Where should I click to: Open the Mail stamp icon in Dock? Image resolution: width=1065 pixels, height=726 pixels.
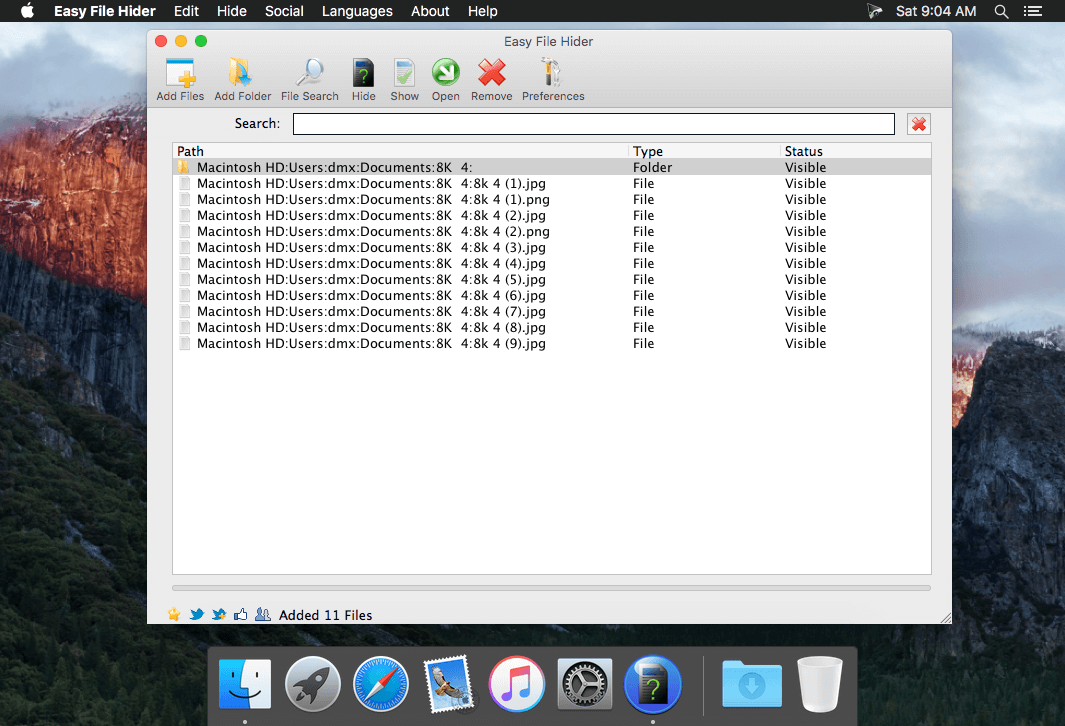448,684
